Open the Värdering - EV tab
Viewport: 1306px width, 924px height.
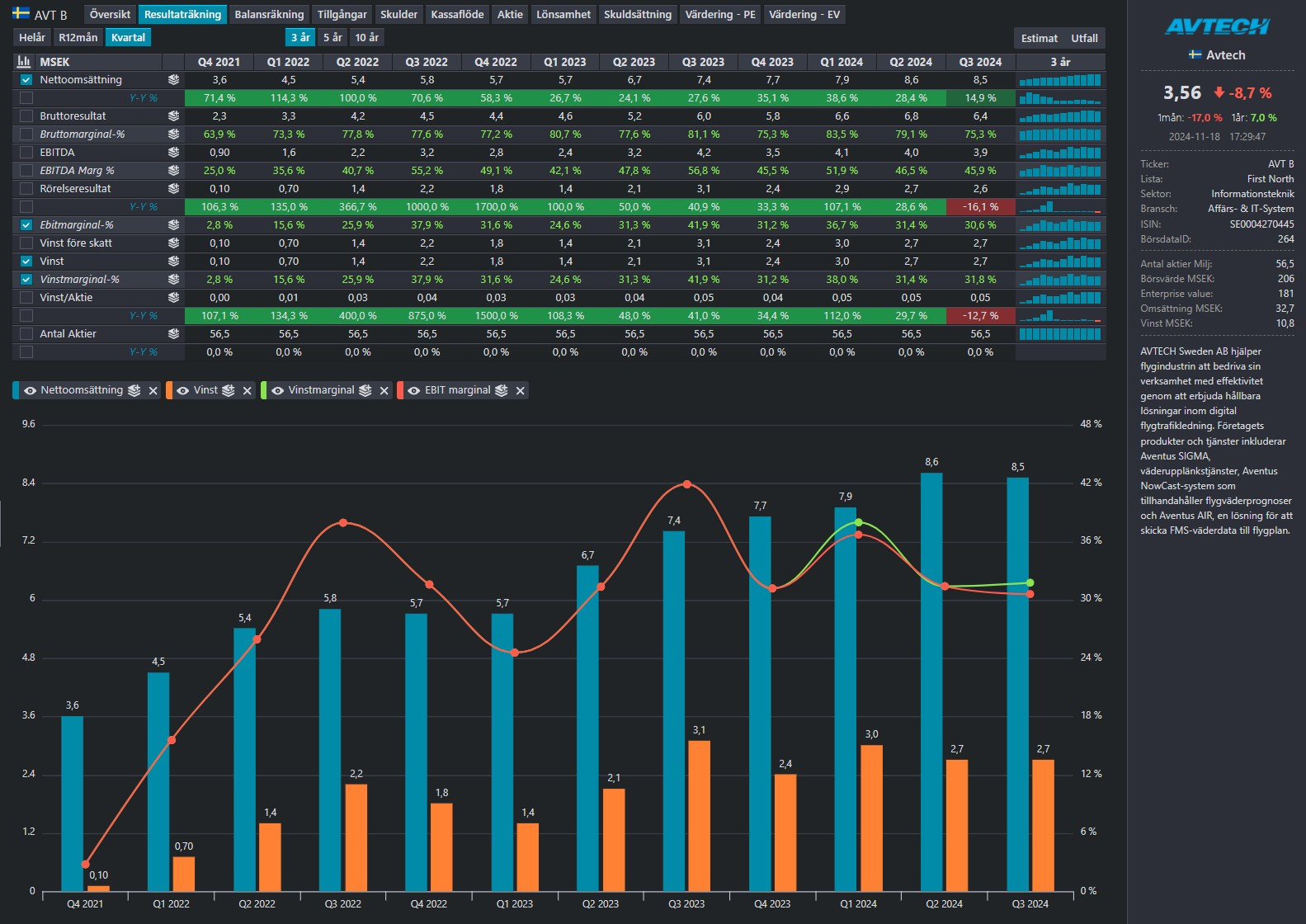(804, 14)
